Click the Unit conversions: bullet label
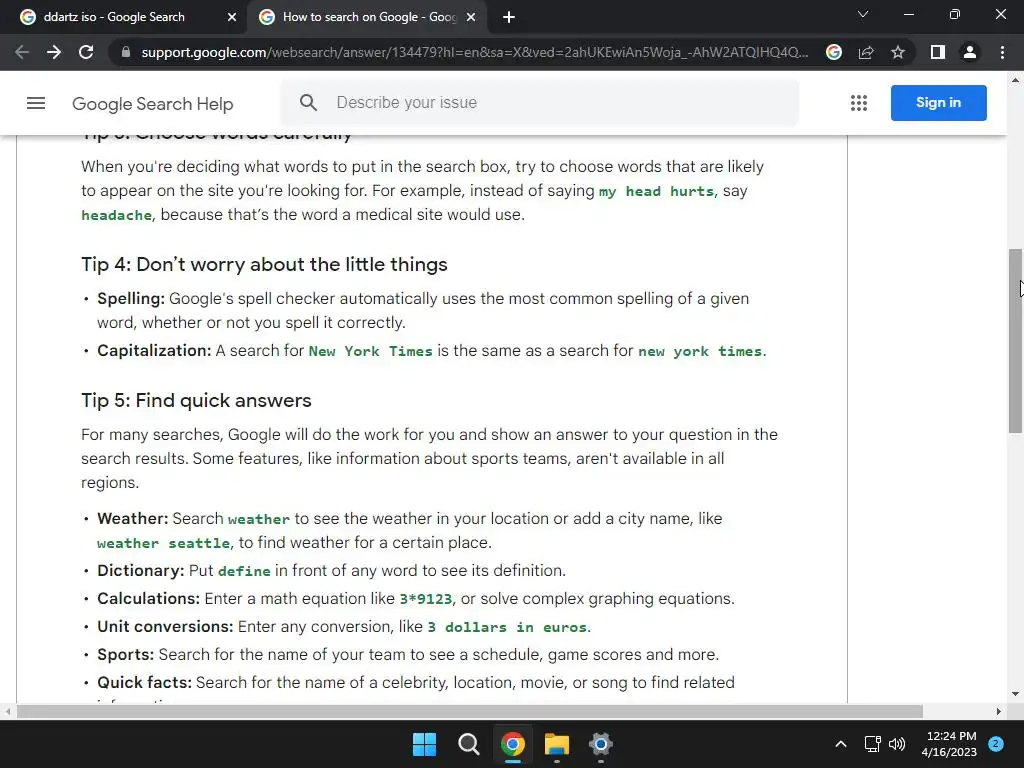The image size is (1024, 768). 165,627
